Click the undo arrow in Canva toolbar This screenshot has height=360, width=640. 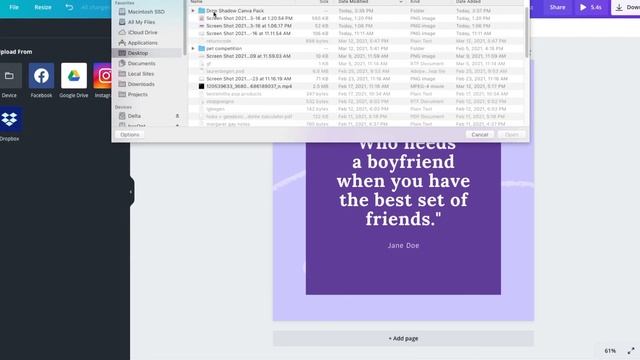click(69, 7)
